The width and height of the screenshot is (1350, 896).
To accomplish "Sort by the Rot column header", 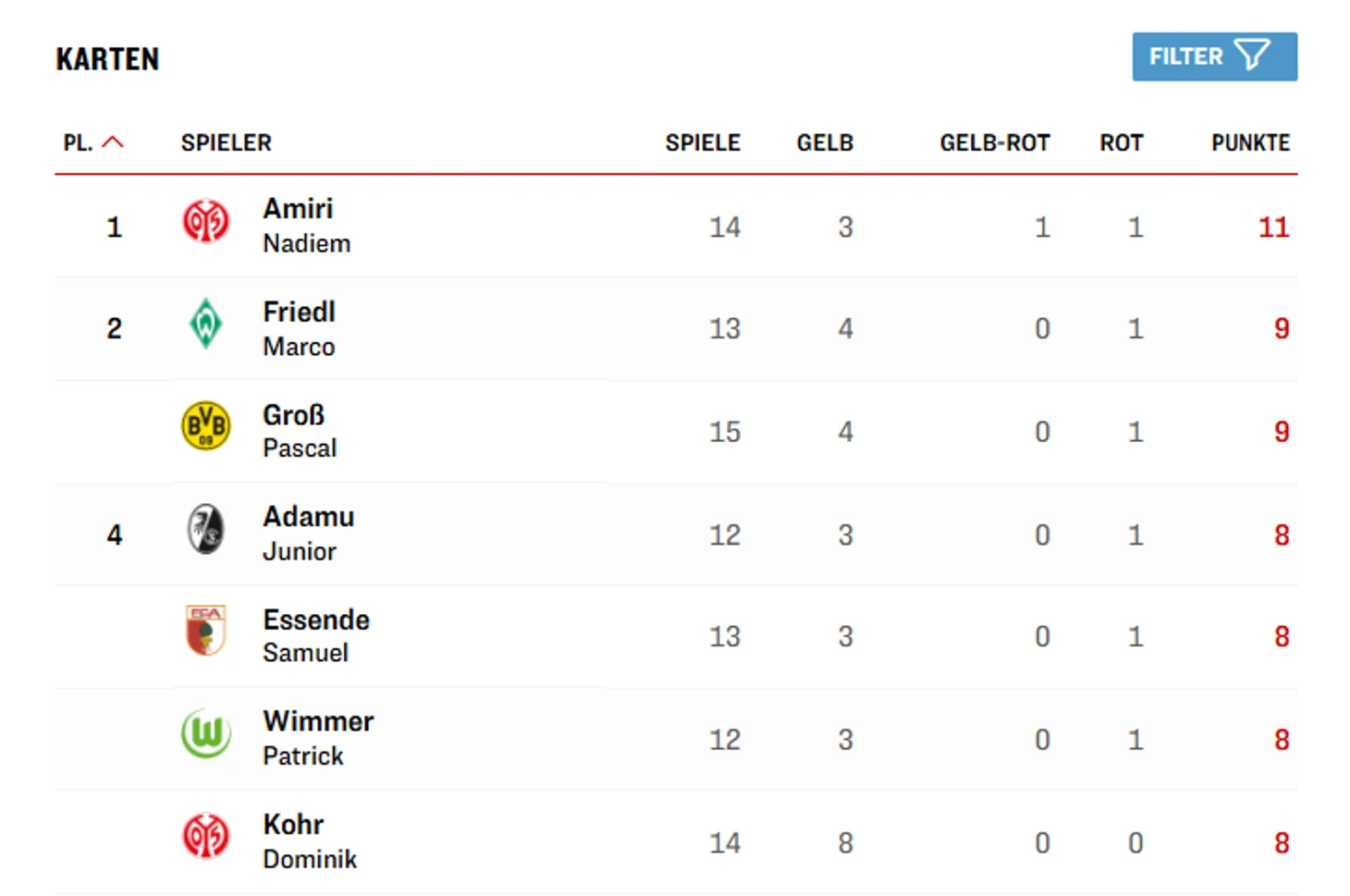I will pos(1121,143).
